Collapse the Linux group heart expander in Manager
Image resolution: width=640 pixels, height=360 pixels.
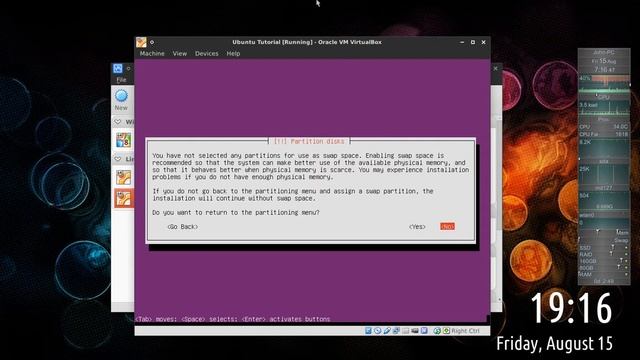coord(118,158)
